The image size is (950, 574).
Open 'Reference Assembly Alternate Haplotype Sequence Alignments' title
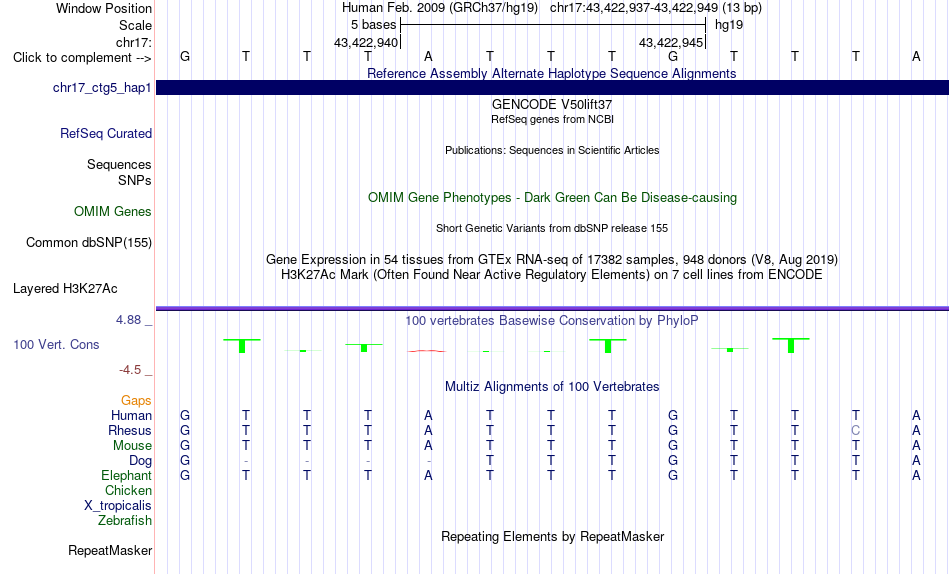[552, 73]
